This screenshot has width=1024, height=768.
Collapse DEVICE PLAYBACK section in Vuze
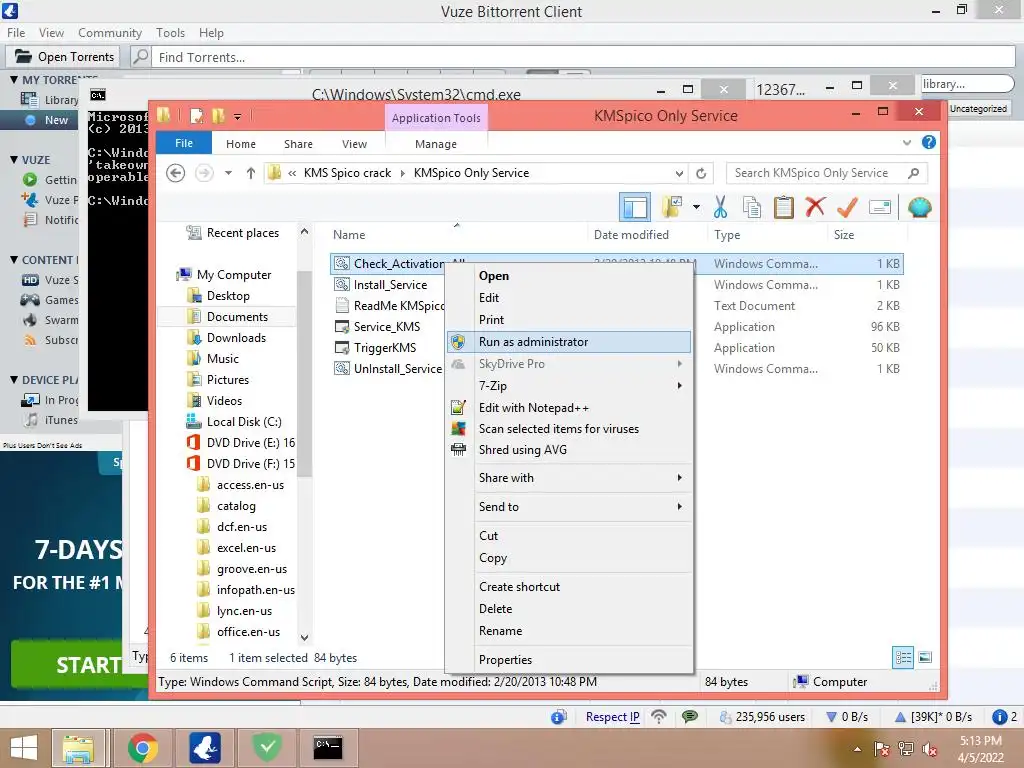click(14, 379)
